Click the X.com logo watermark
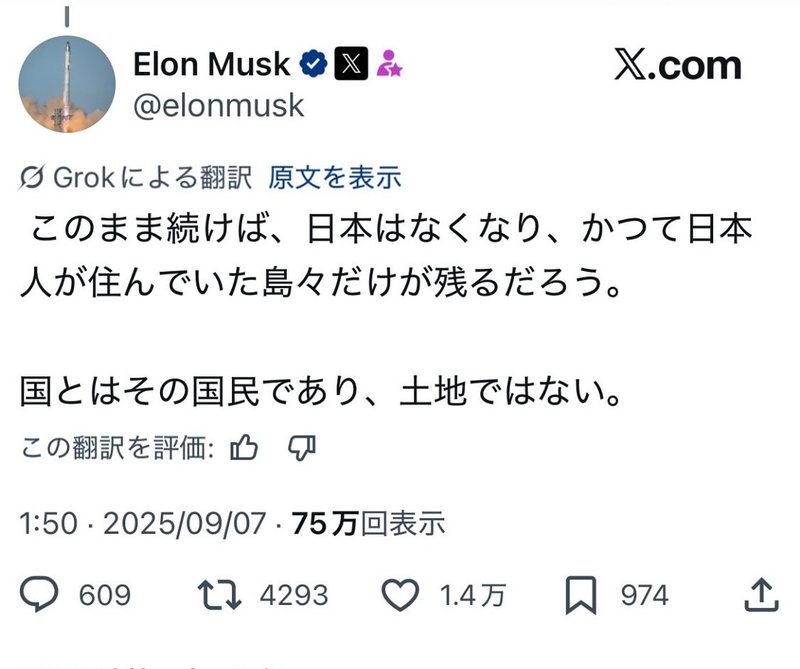This screenshot has height=669, width=800. coord(677,66)
